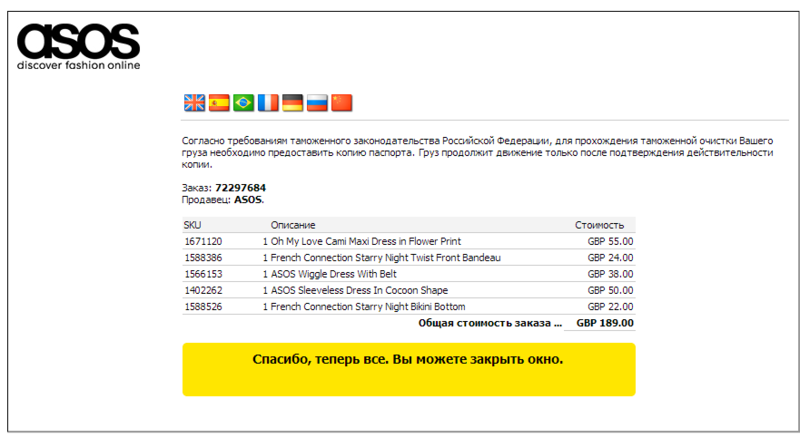Click the Описание column header
This screenshot has width=800, height=438.
[293, 225]
